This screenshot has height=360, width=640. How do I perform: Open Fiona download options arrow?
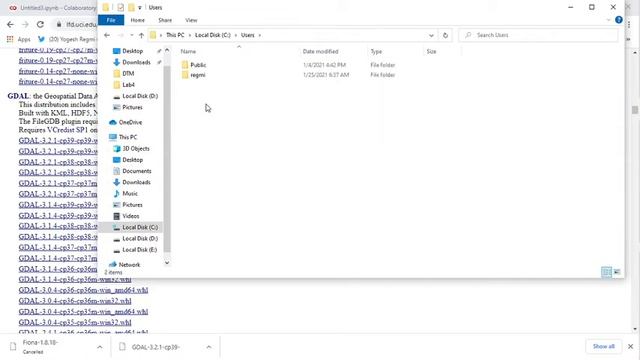[x=100, y=347]
